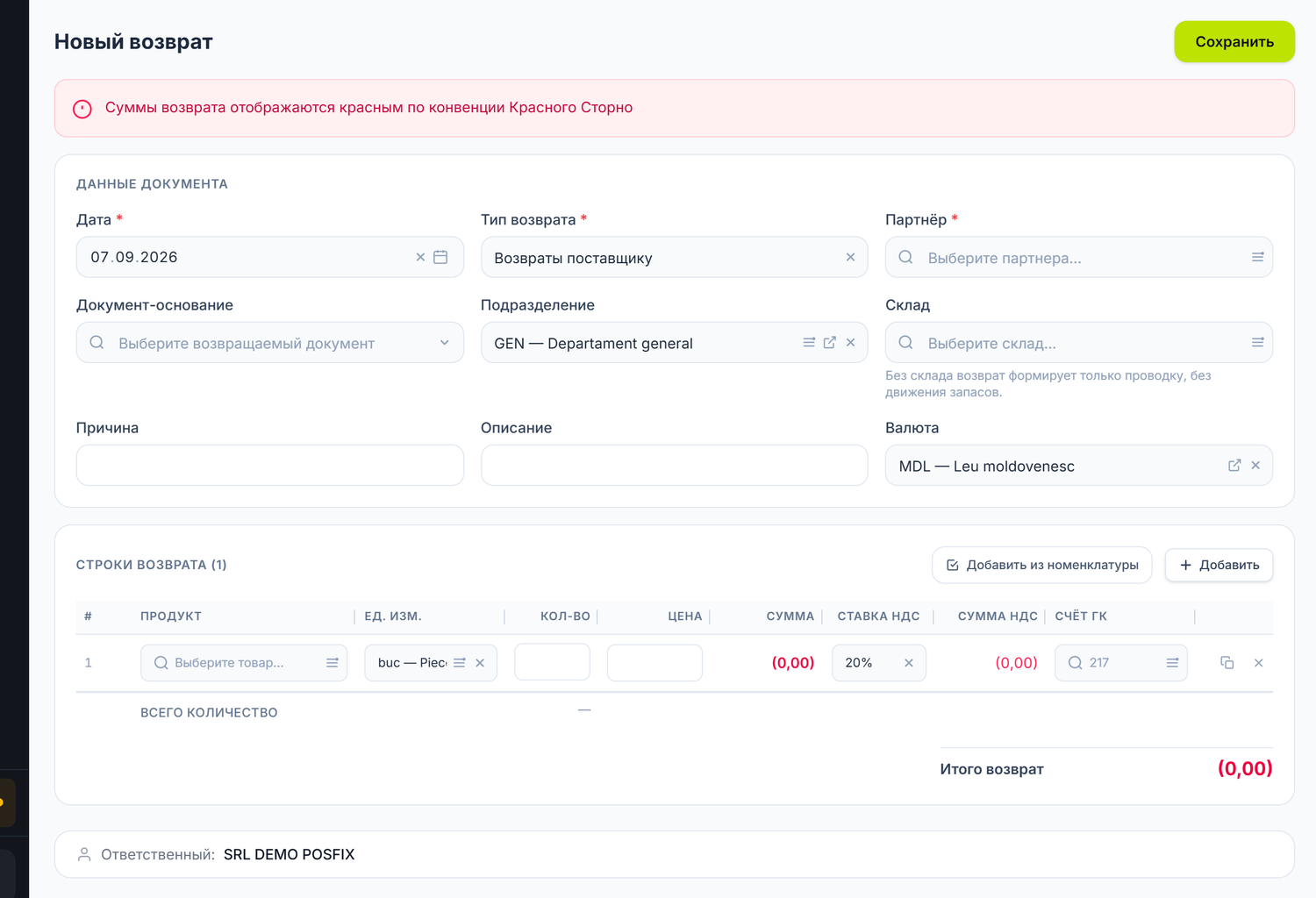Clear the Валюта MDL selection

coord(1255,466)
